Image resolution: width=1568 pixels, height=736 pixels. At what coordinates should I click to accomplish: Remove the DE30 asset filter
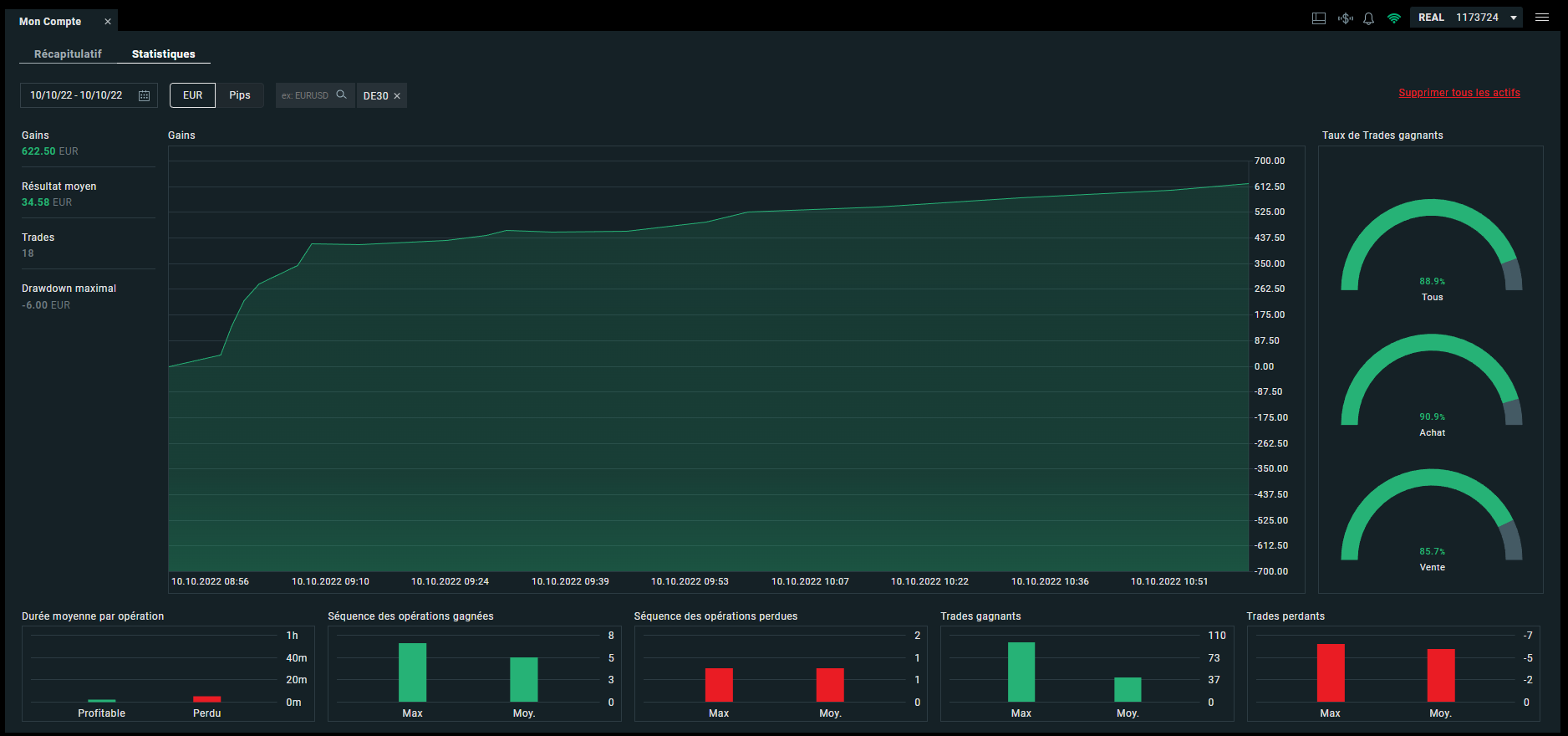(x=397, y=96)
